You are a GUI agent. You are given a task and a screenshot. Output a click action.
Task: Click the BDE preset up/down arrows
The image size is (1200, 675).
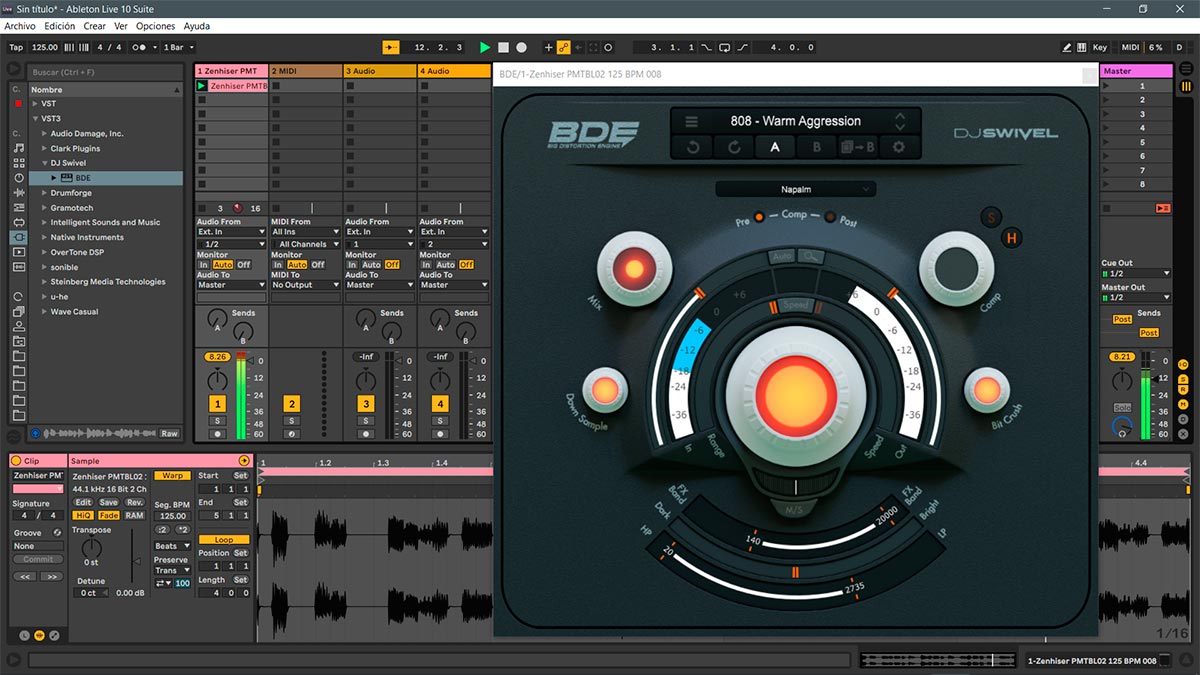[899, 122]
